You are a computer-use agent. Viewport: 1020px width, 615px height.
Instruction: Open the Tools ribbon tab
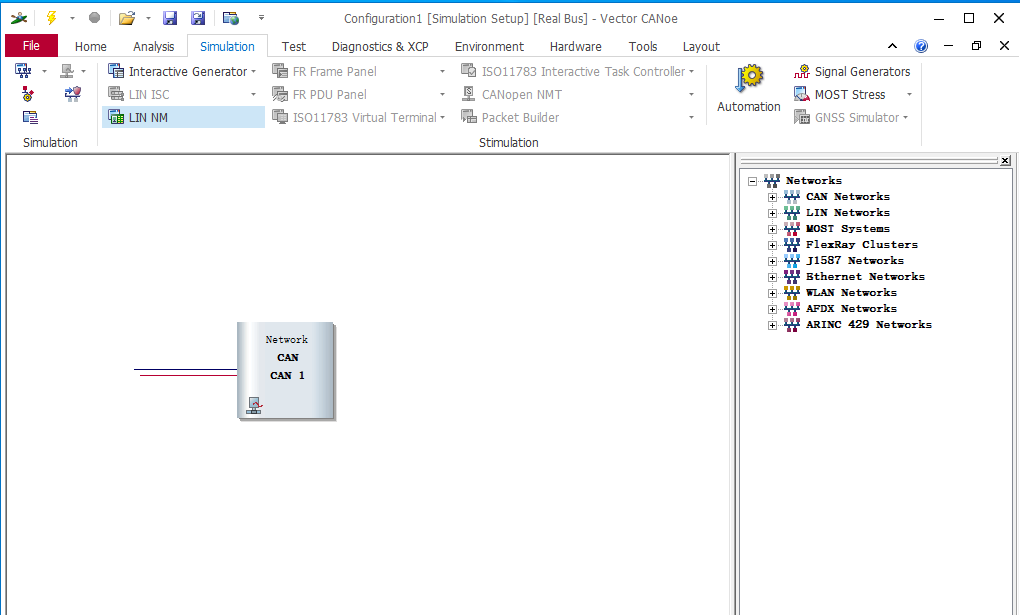point(643,46)
